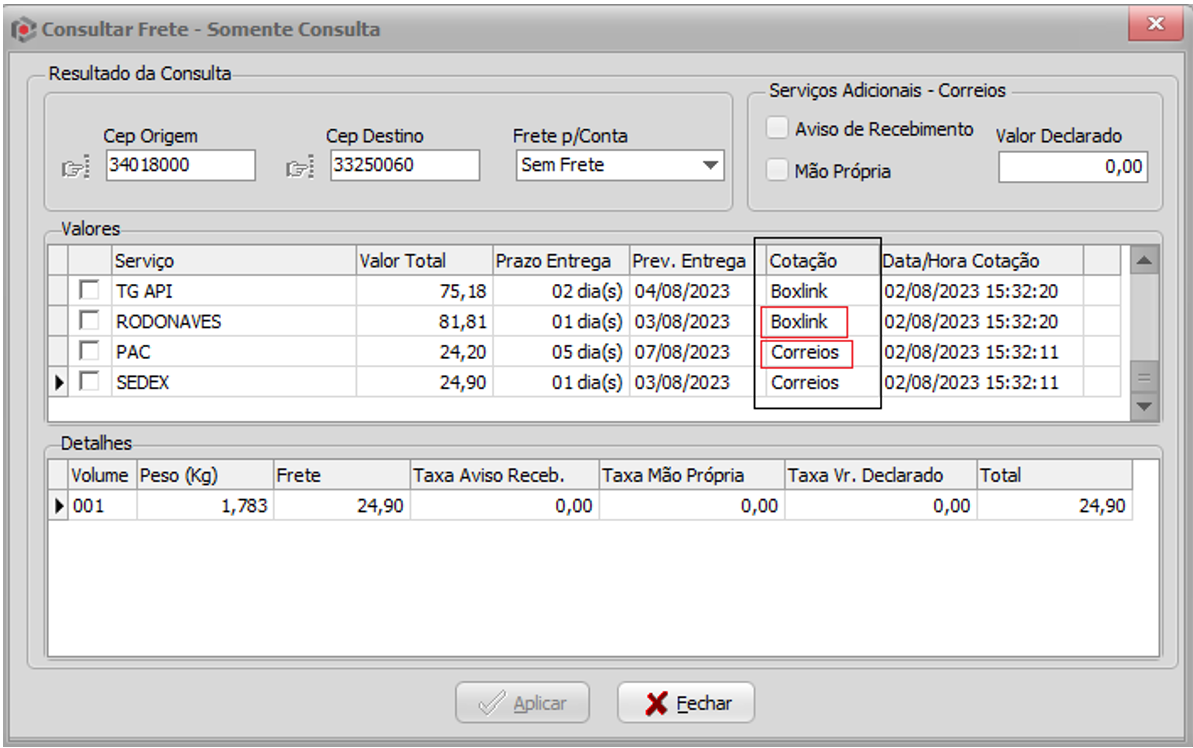The width and height of the screenshot is (1193, 748).
Task: Click the application icon in title bar
Action: click(x=22, y=29)
